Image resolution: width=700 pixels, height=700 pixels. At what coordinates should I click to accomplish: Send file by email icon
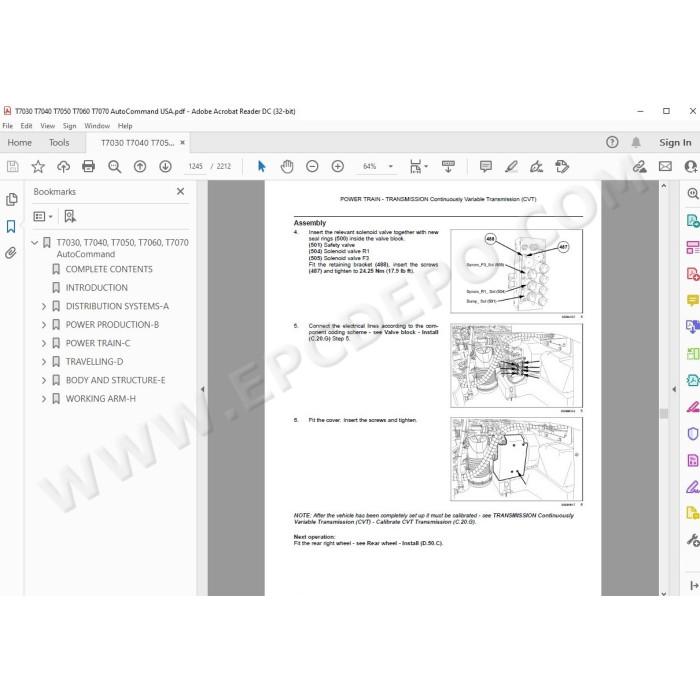pyautogui.click(x=665, y=167)
